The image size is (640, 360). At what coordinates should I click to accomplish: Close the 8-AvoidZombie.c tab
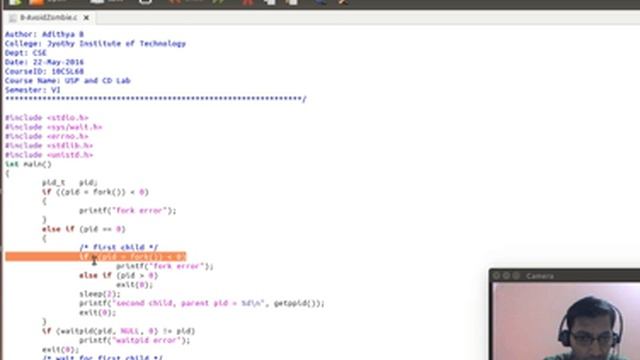tap(86, 18)
